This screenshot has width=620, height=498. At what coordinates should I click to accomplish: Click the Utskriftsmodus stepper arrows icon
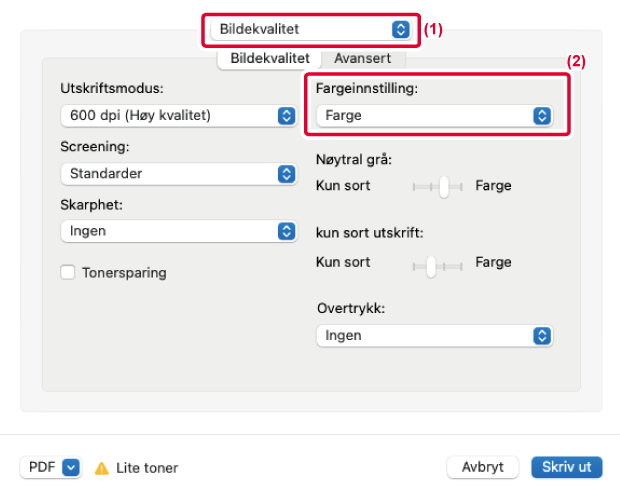click(x=287, y=116)
